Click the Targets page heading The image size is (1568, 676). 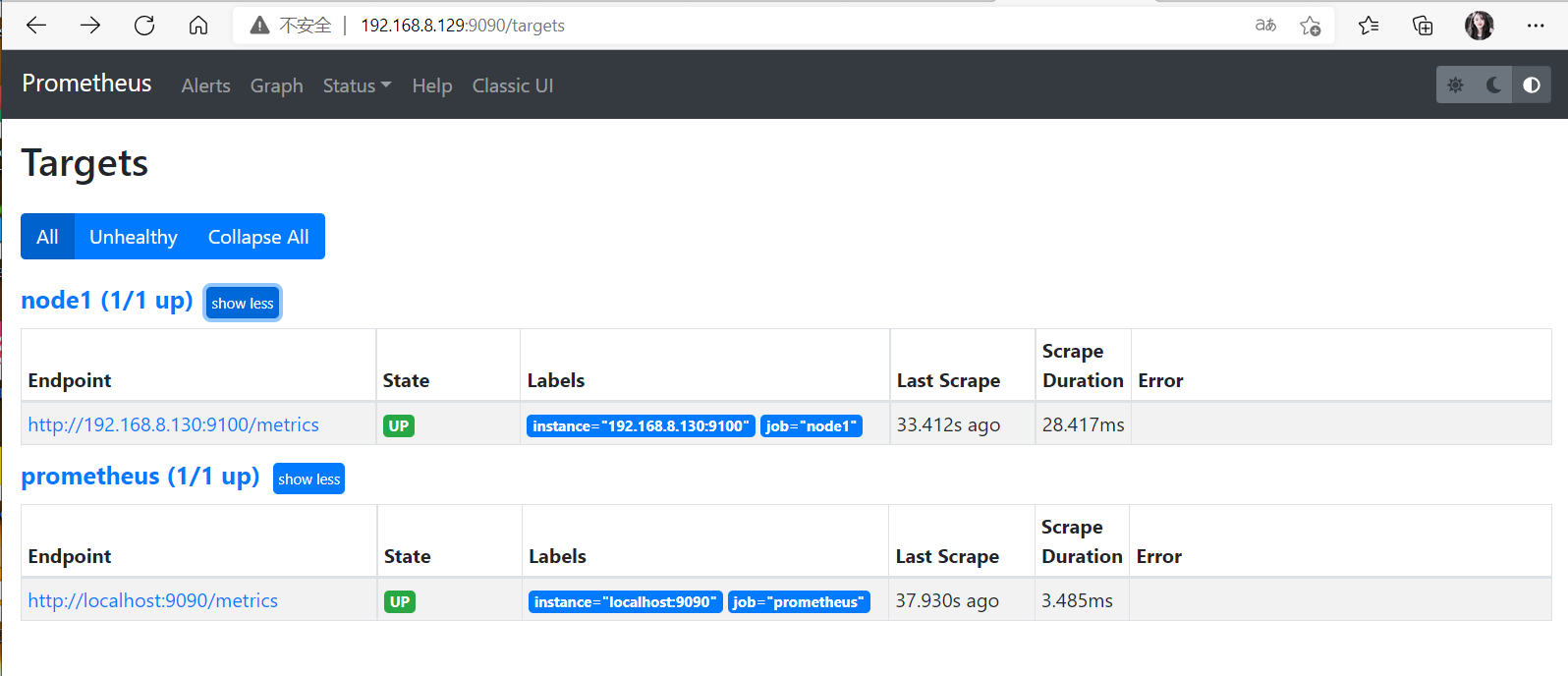click(84, 163)
